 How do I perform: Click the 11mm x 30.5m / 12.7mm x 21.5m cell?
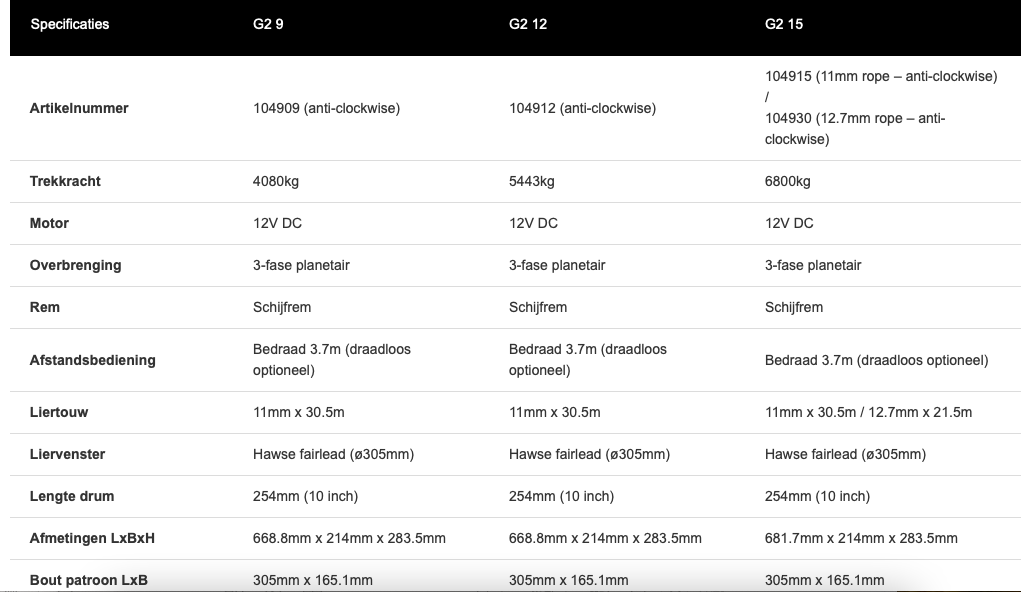[x=868, y=412]
